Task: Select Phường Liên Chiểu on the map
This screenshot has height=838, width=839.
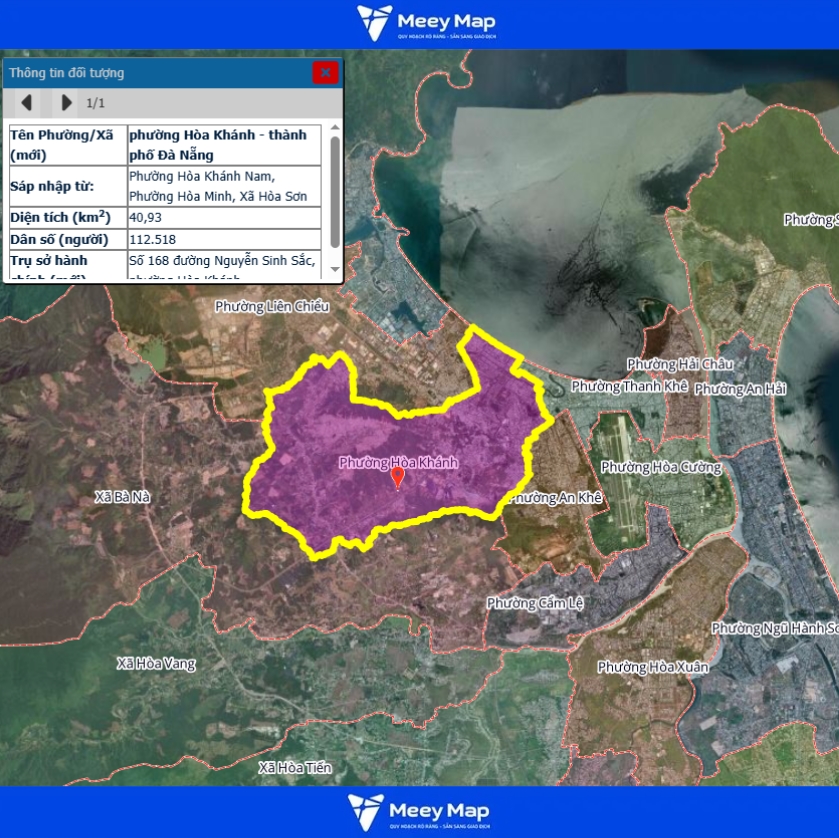Action: (x=272, y=306)
